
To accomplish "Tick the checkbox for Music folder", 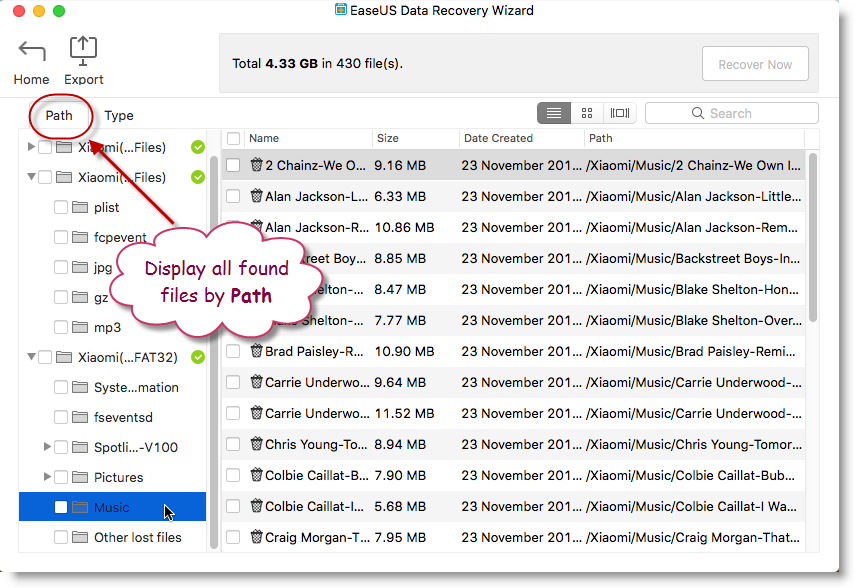I will click(61, 507).
